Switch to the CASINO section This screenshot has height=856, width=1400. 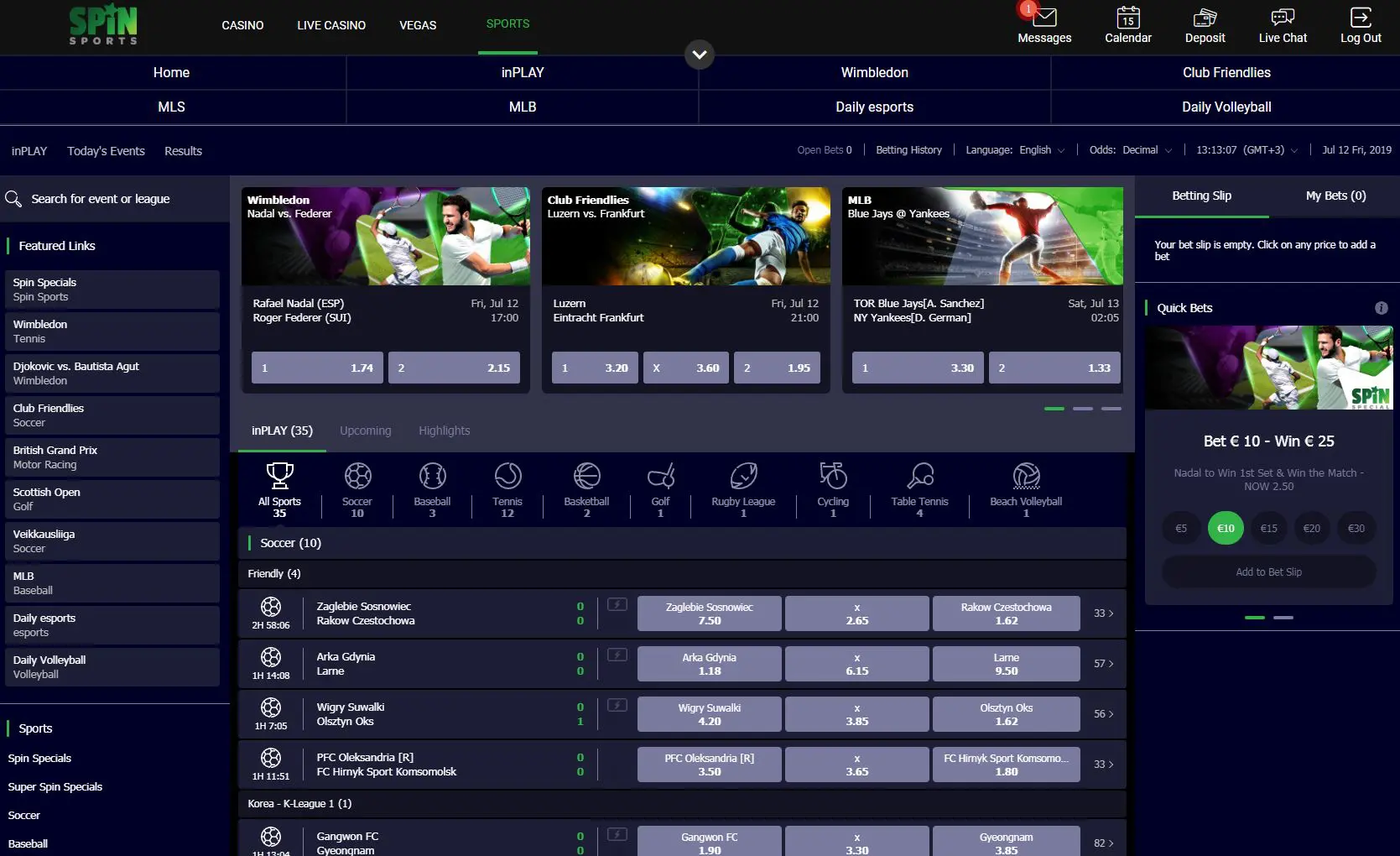(242, 25)
